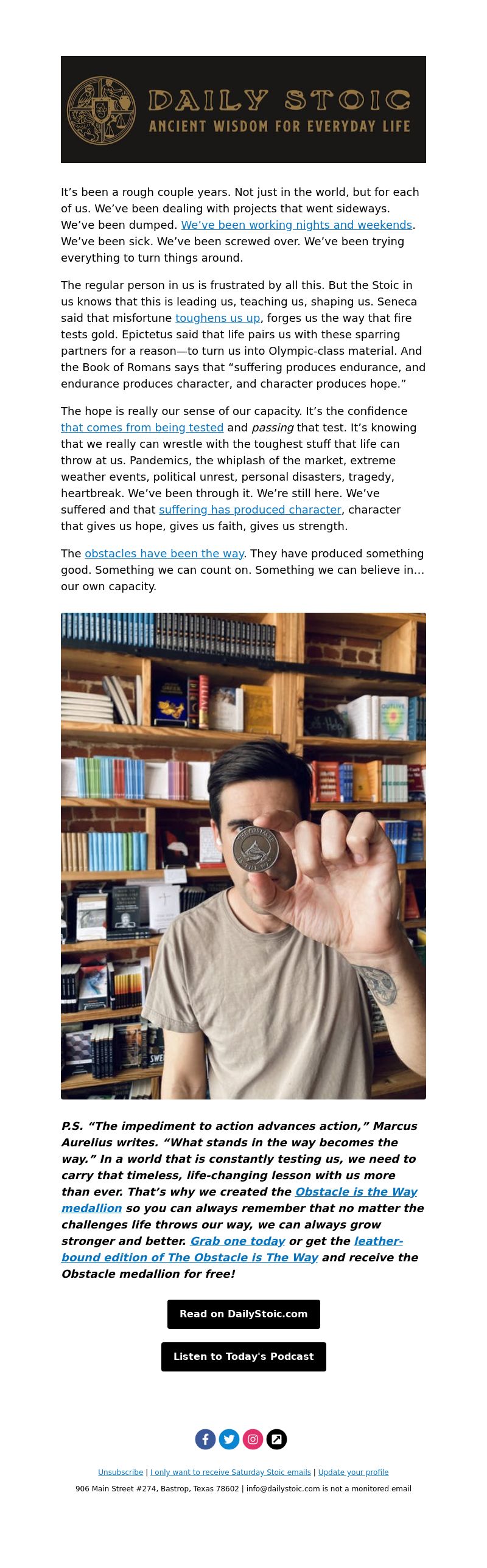Click Update your profile link
This screenshot has width=487, height=1568.
tap(353, 1472)
